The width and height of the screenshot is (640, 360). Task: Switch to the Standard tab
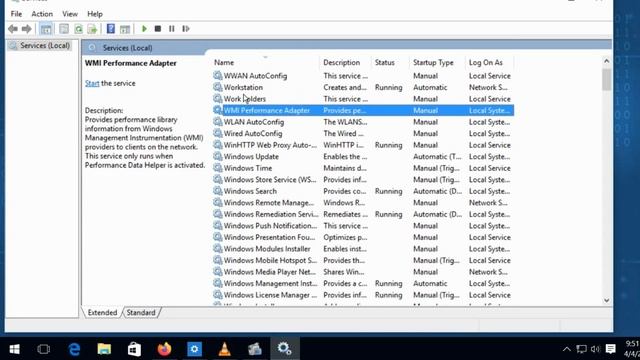pos(141,313)
